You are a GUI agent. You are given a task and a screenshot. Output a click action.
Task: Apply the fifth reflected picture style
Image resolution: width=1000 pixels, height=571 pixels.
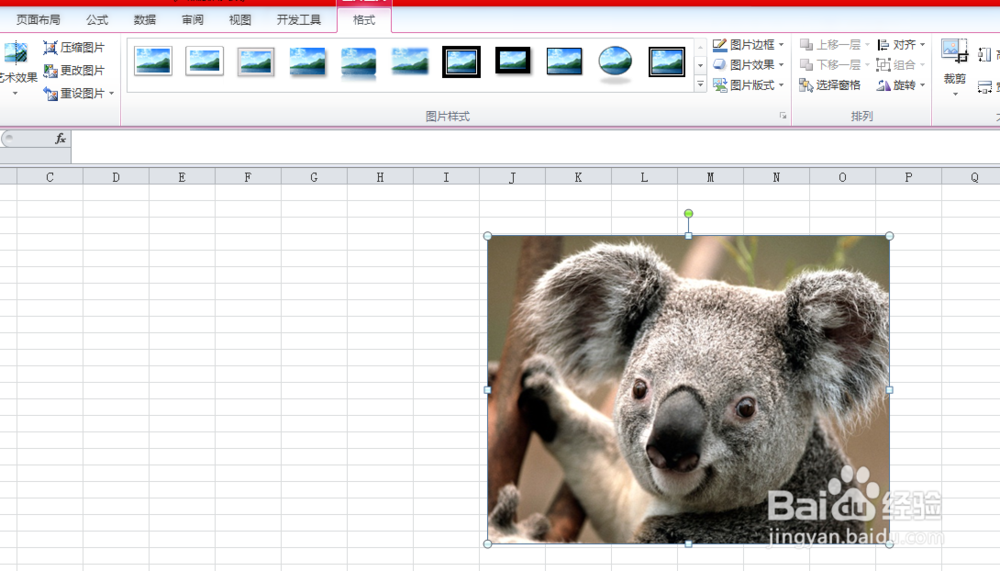click(358, 62)
